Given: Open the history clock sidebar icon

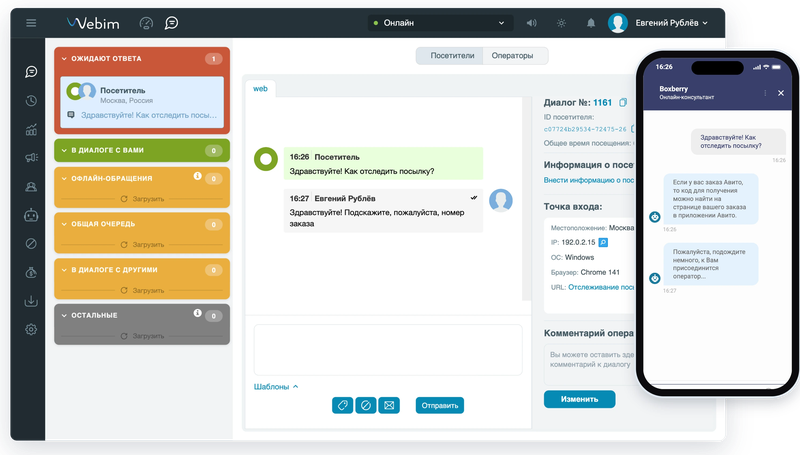Looking at the screenshot, I should click(31, 100).
